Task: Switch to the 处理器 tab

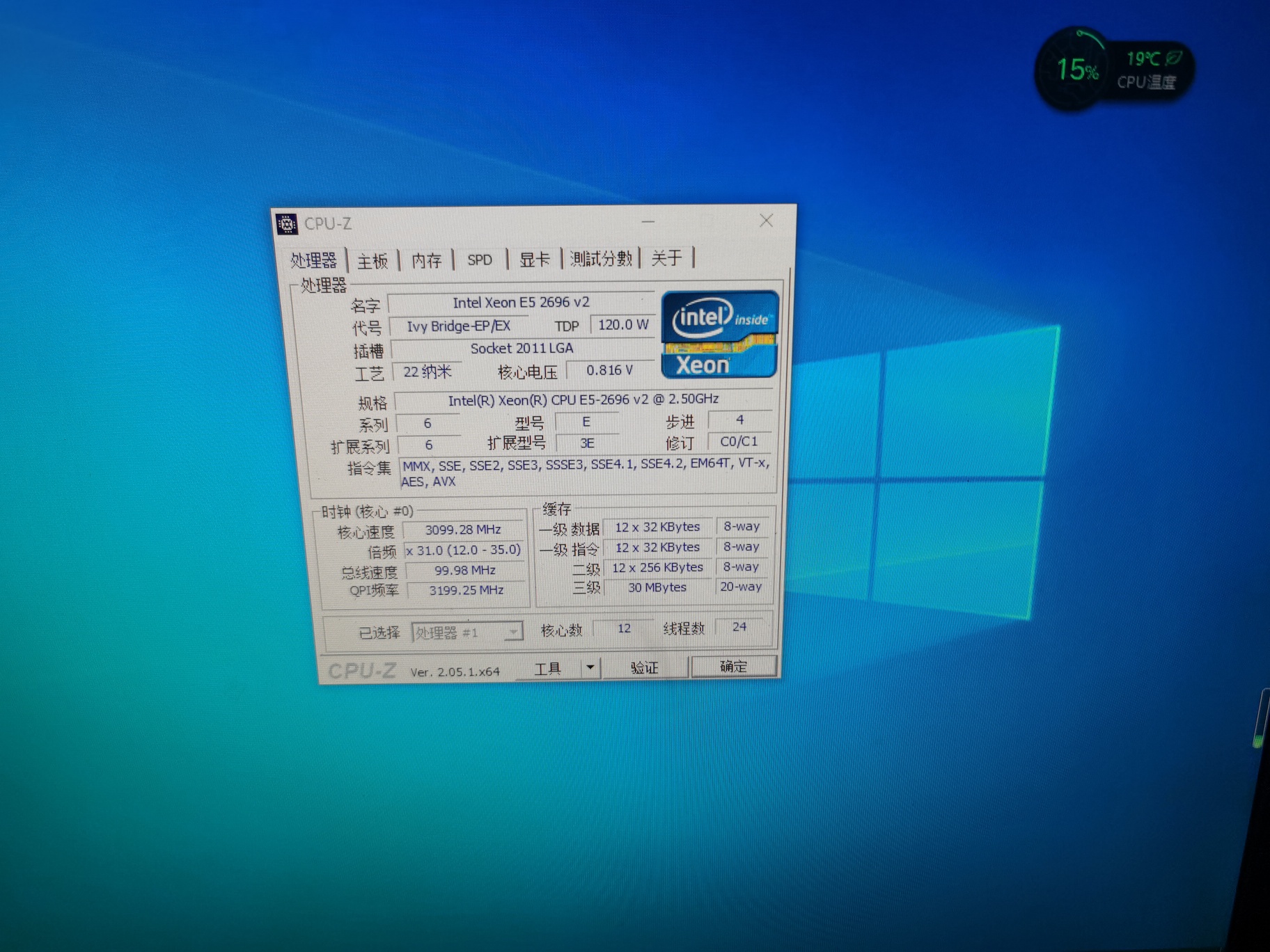Action: click(313, 260)
